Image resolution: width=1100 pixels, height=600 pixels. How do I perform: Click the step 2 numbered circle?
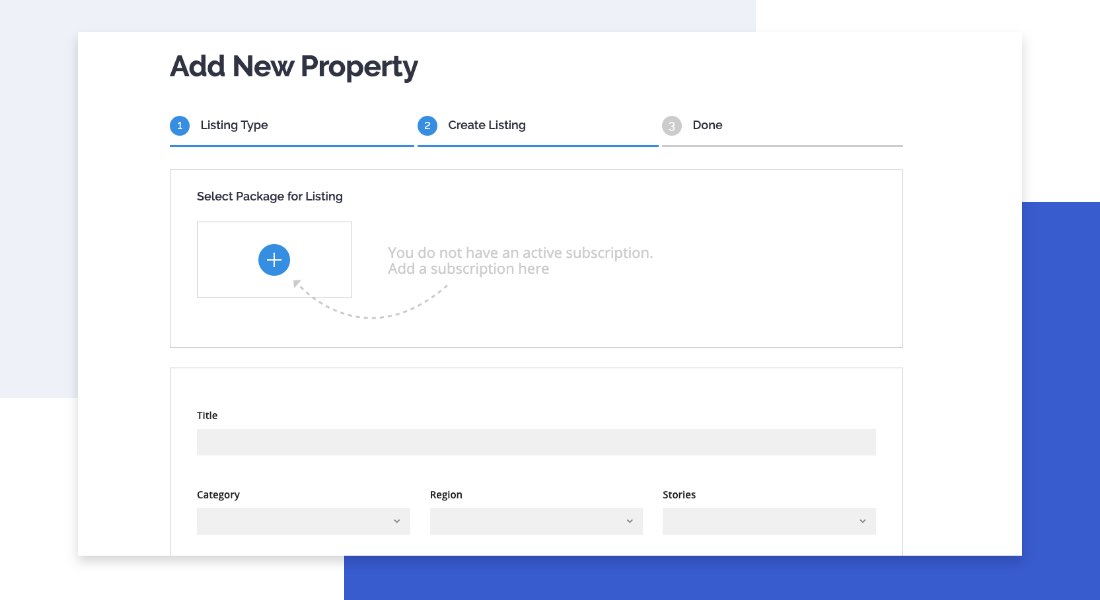click(428, 126)
